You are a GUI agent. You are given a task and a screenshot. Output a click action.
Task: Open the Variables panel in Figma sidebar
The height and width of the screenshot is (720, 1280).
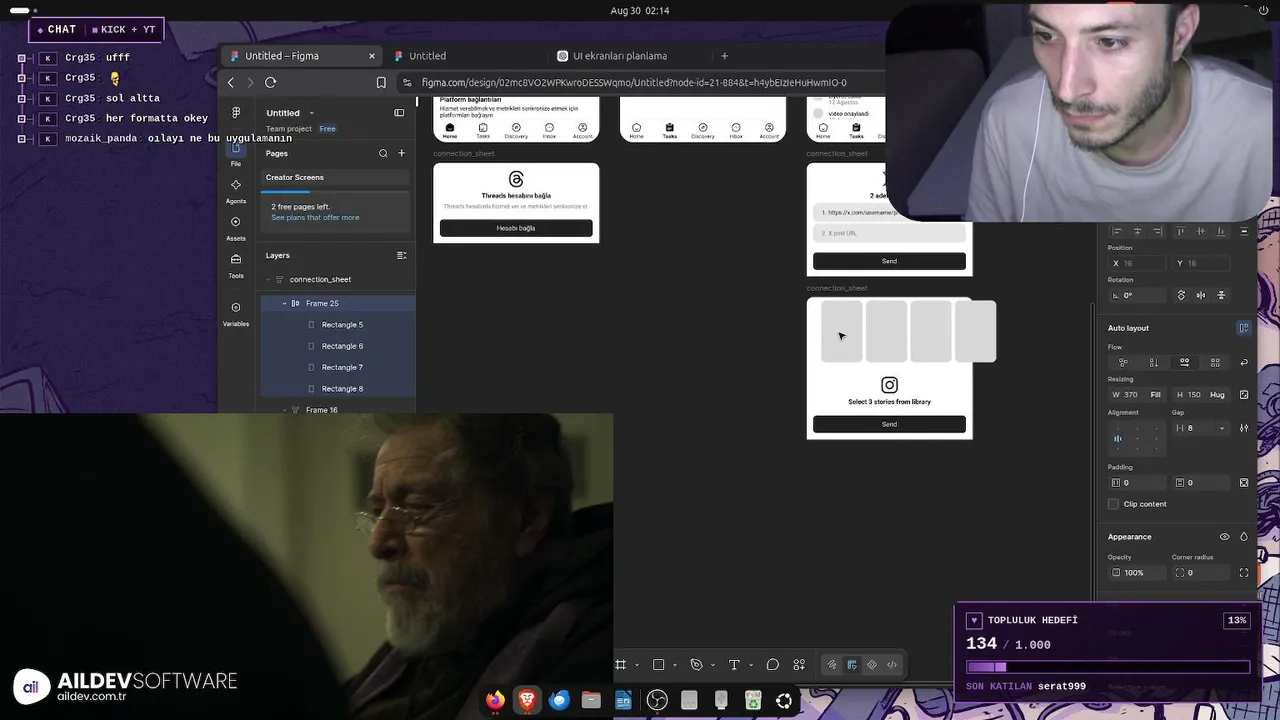236,313
